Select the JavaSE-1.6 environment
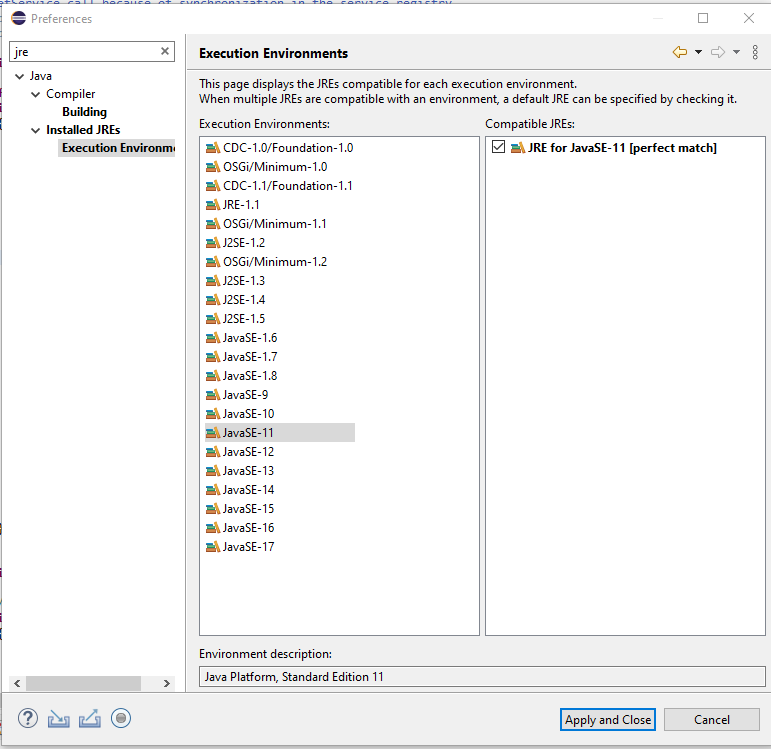 [x=241, y=338]
